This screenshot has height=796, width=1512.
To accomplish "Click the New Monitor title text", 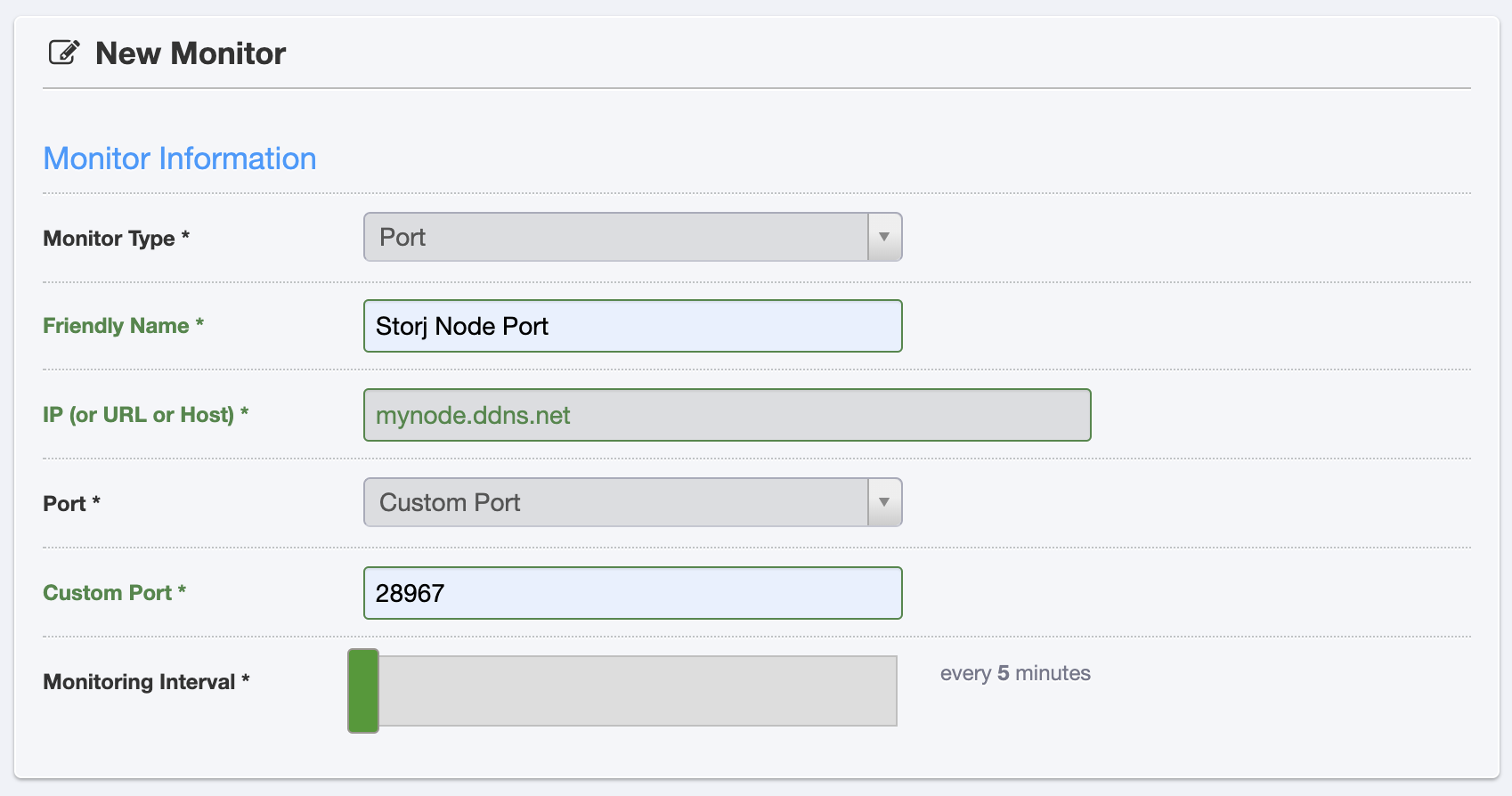I will (191, 53).
